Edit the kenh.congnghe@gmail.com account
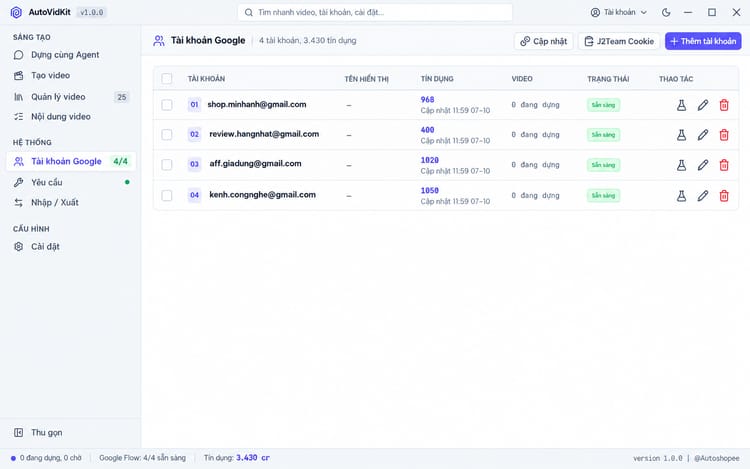Image resolution: width=750 pixels, height=469 pixels. pos(702,196)
